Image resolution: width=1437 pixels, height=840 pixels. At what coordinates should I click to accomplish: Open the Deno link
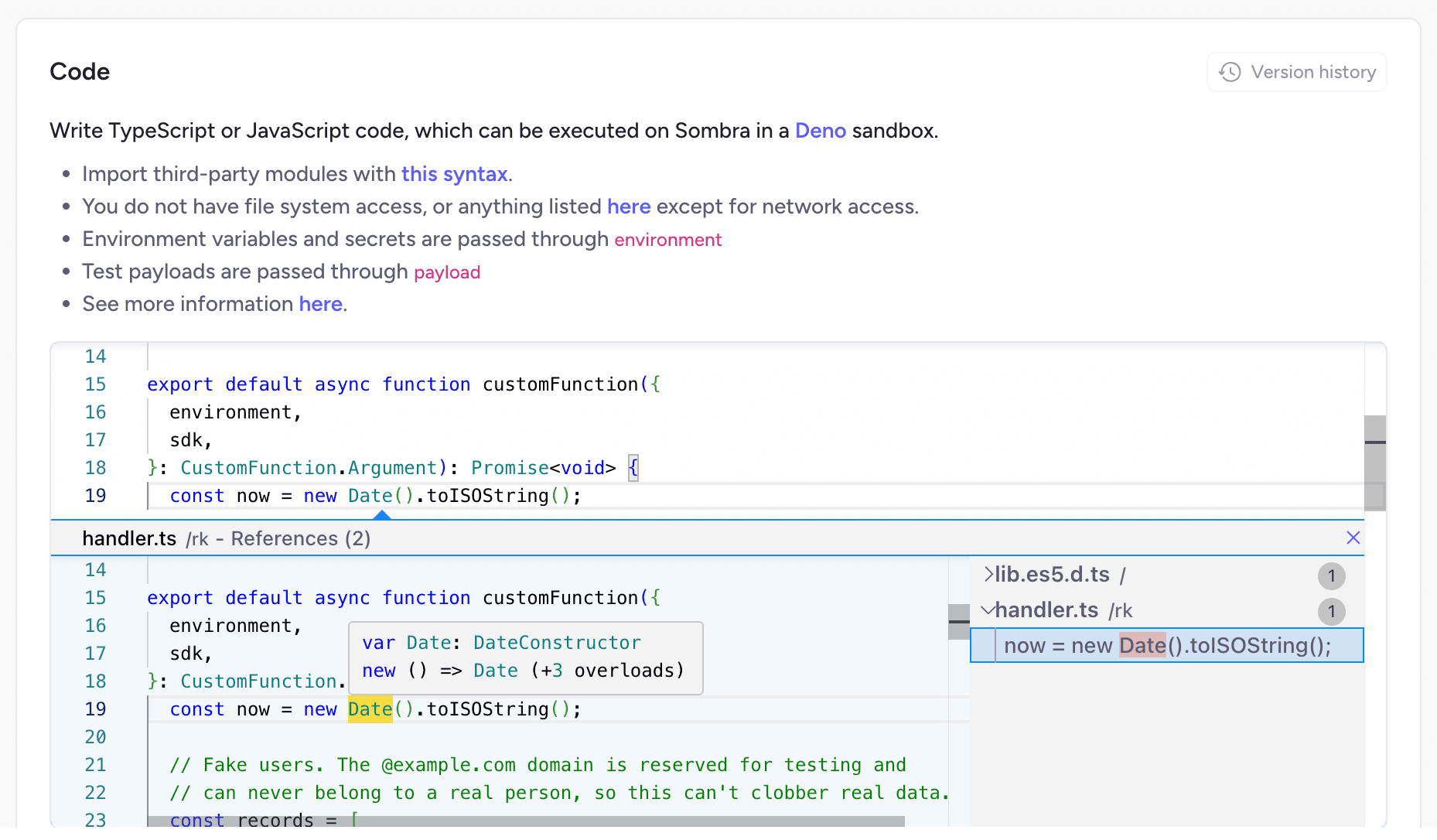820,131
